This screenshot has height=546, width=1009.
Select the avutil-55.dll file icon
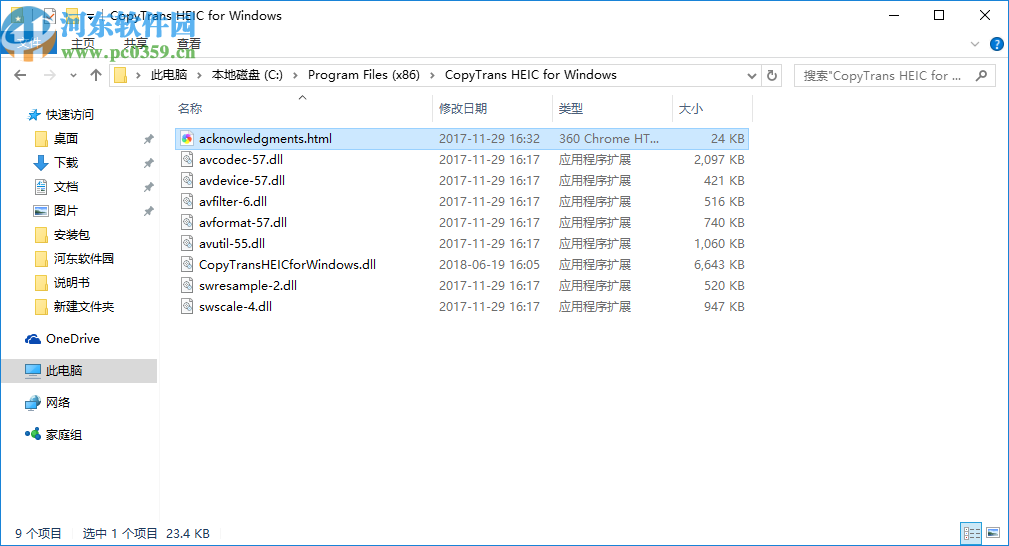(x=187, y=243)
